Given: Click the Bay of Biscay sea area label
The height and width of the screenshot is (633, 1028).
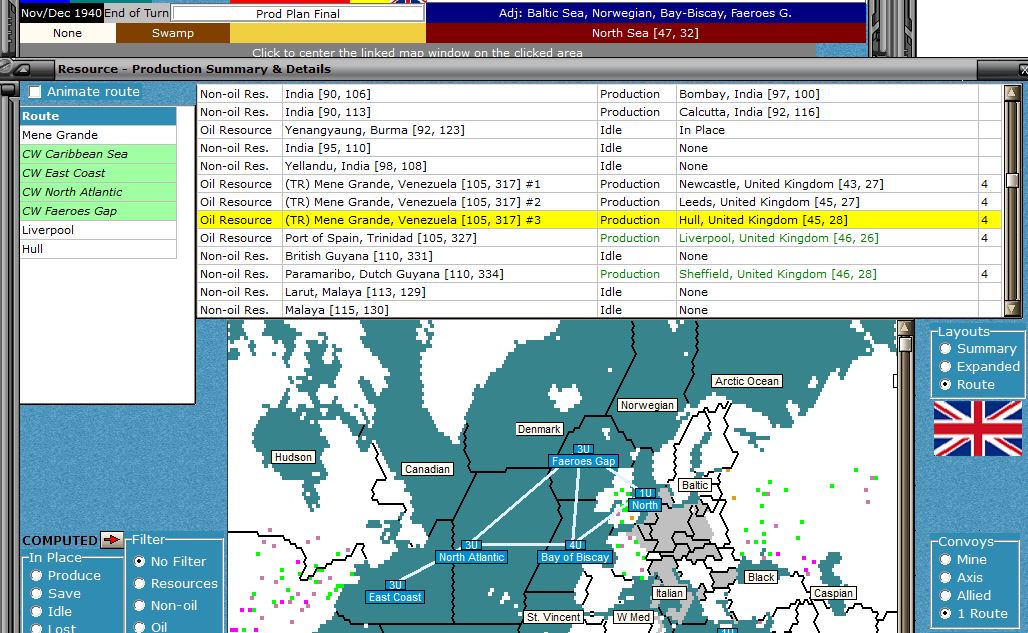Looking at the screenshot, I should (575, 557).
